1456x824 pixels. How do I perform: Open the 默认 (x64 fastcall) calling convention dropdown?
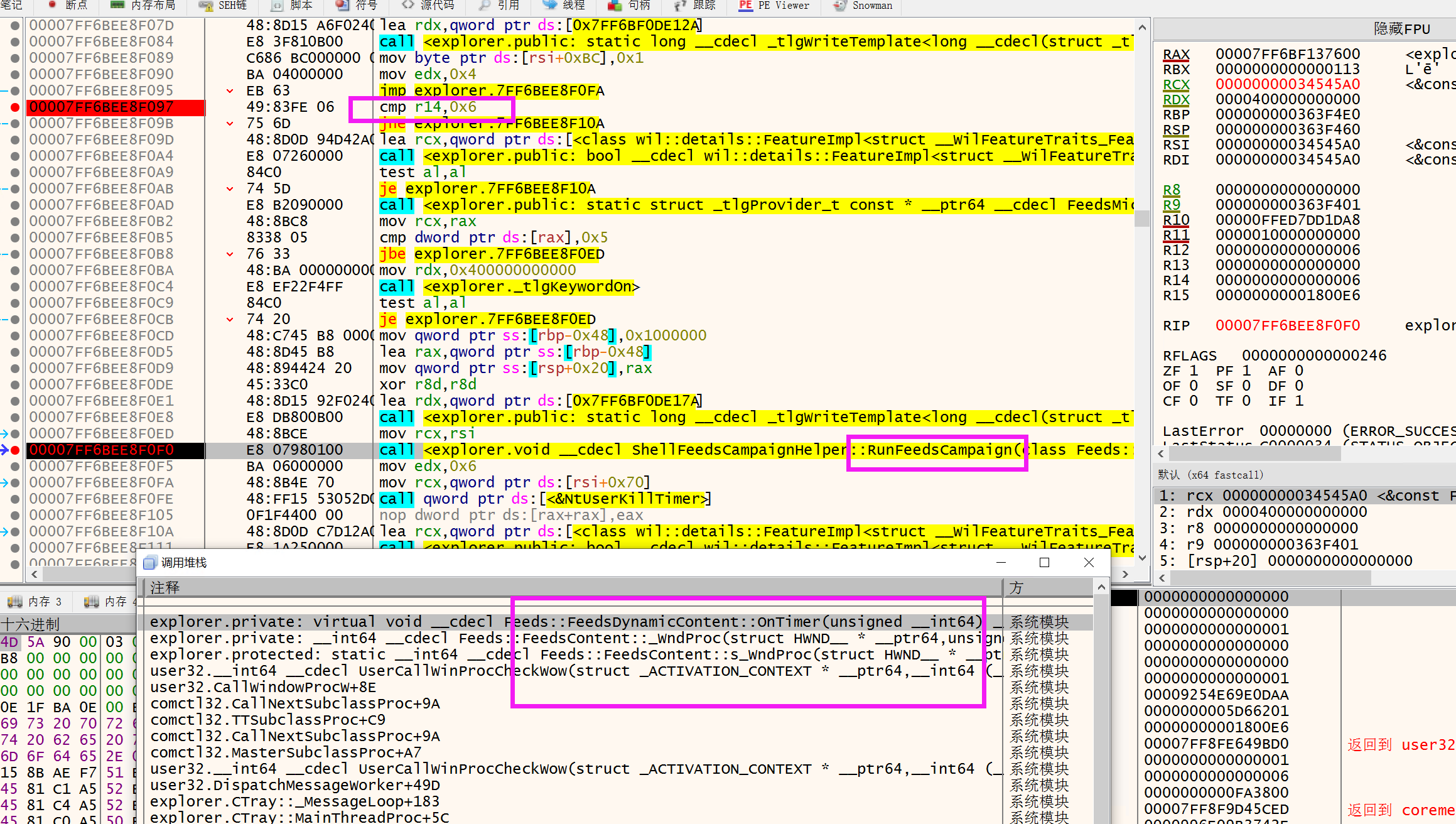[1210, 475]
